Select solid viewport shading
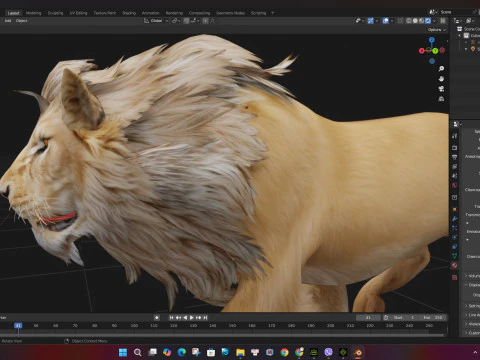 (415, 21)
